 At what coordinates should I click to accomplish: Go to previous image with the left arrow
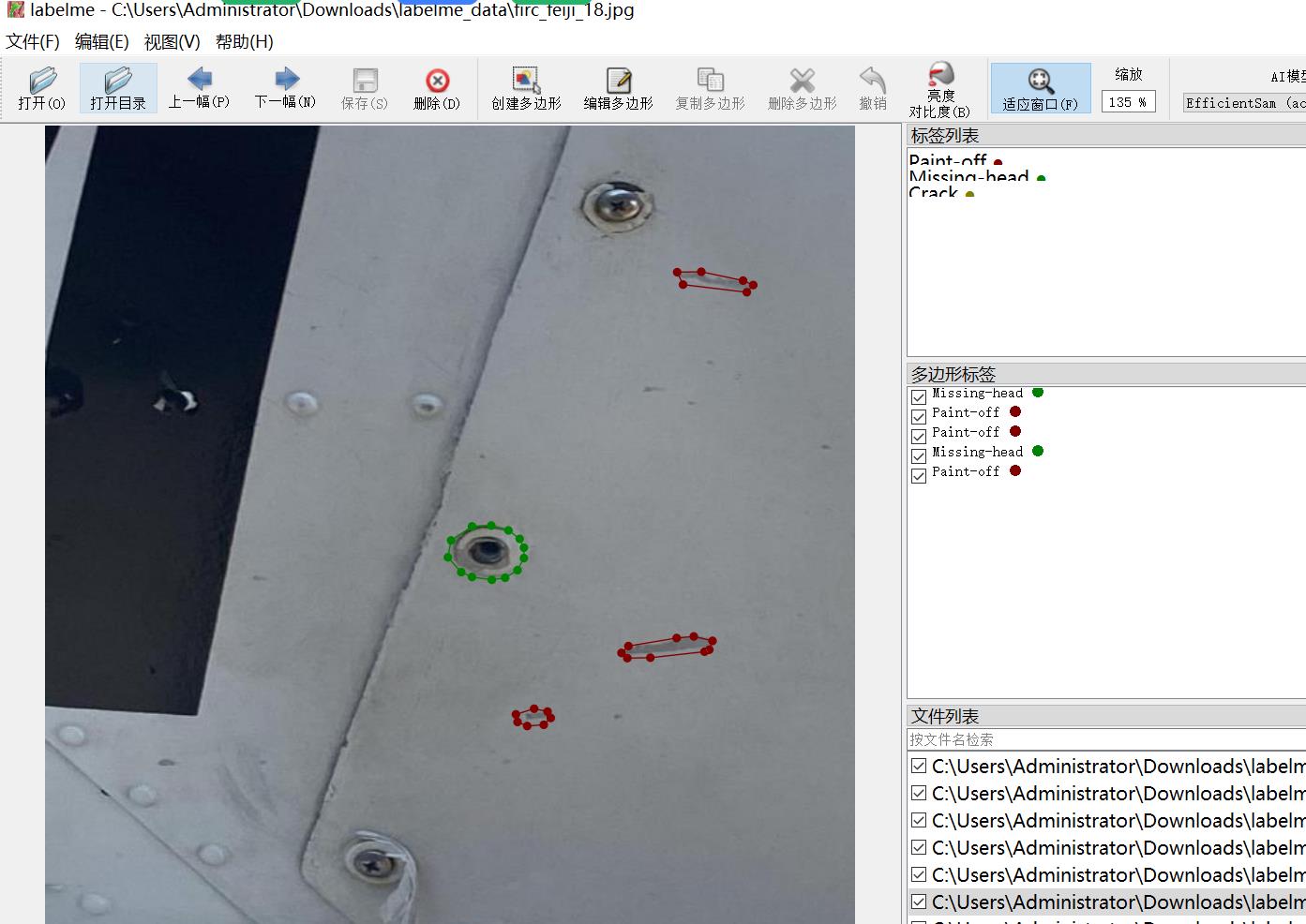199,89
